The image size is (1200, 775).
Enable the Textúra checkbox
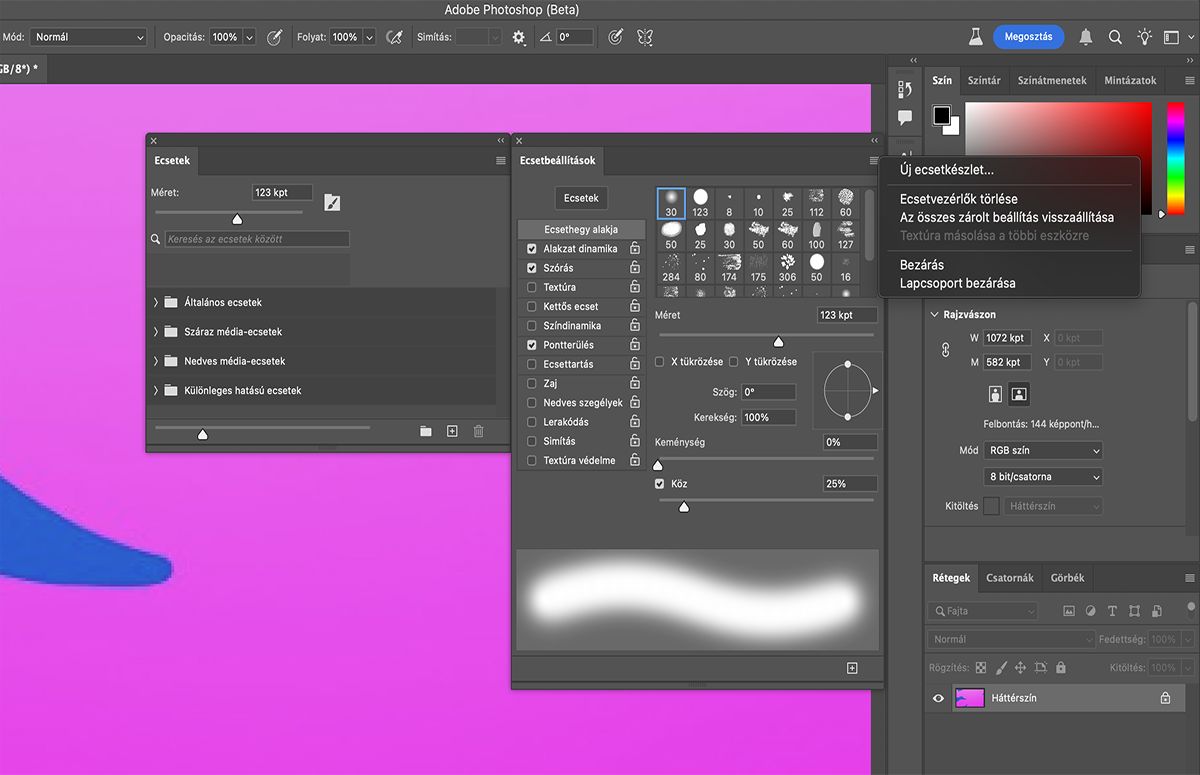pos(532,288)
